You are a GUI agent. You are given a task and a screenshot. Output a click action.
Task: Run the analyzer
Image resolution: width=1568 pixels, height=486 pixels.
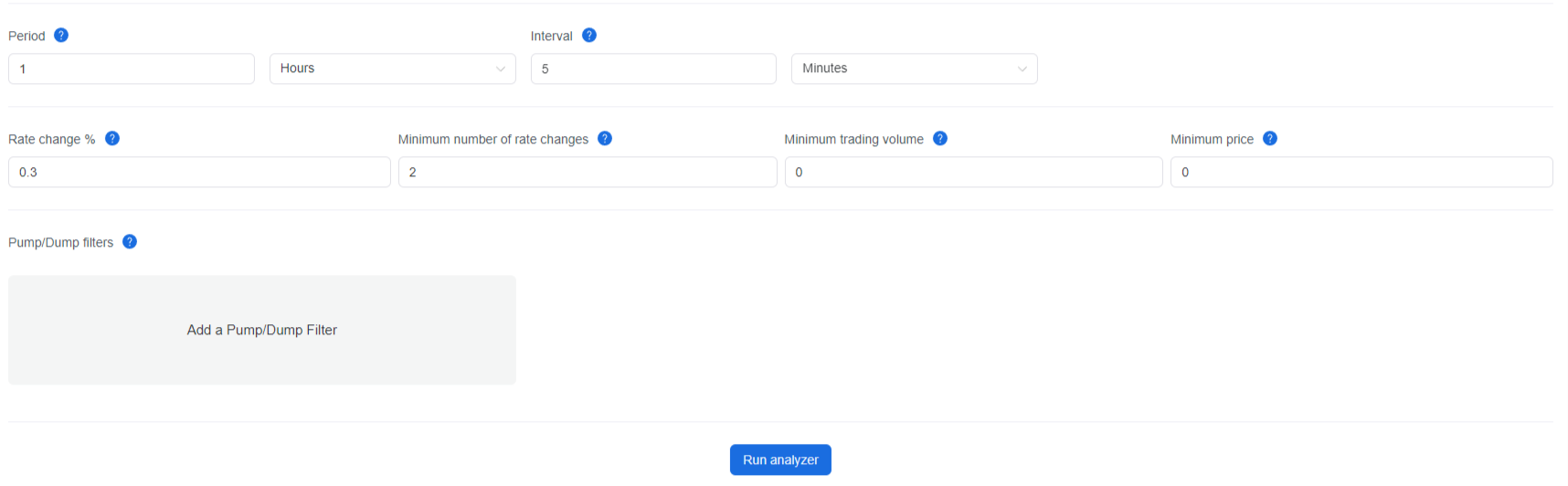coord(780,460)
